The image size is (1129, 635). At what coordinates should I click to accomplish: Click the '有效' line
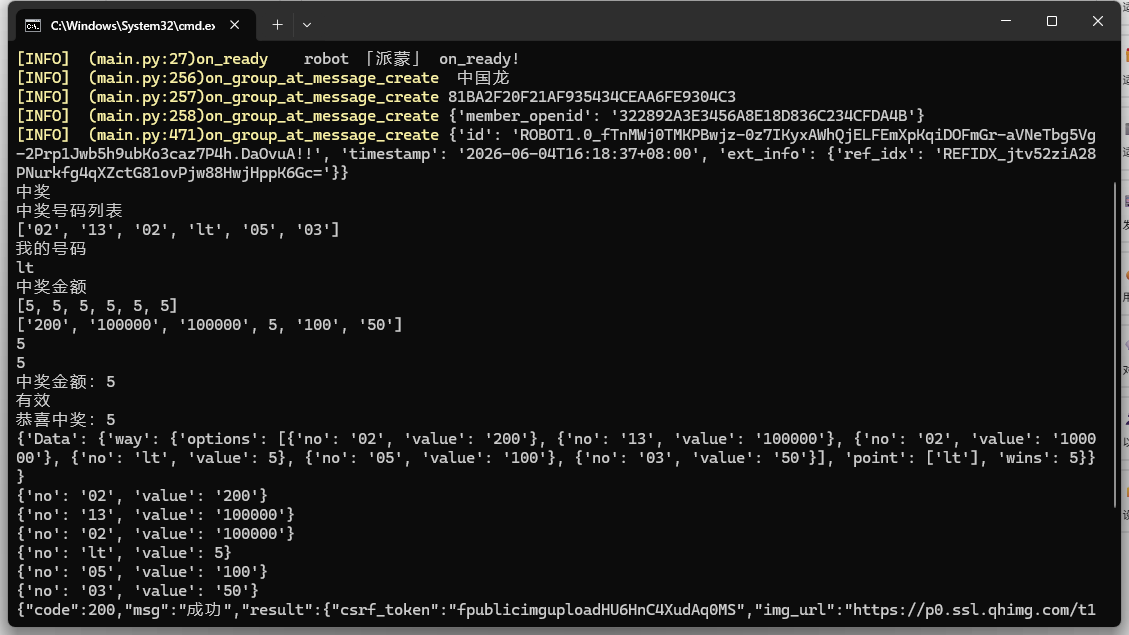[x=33, y=400]
